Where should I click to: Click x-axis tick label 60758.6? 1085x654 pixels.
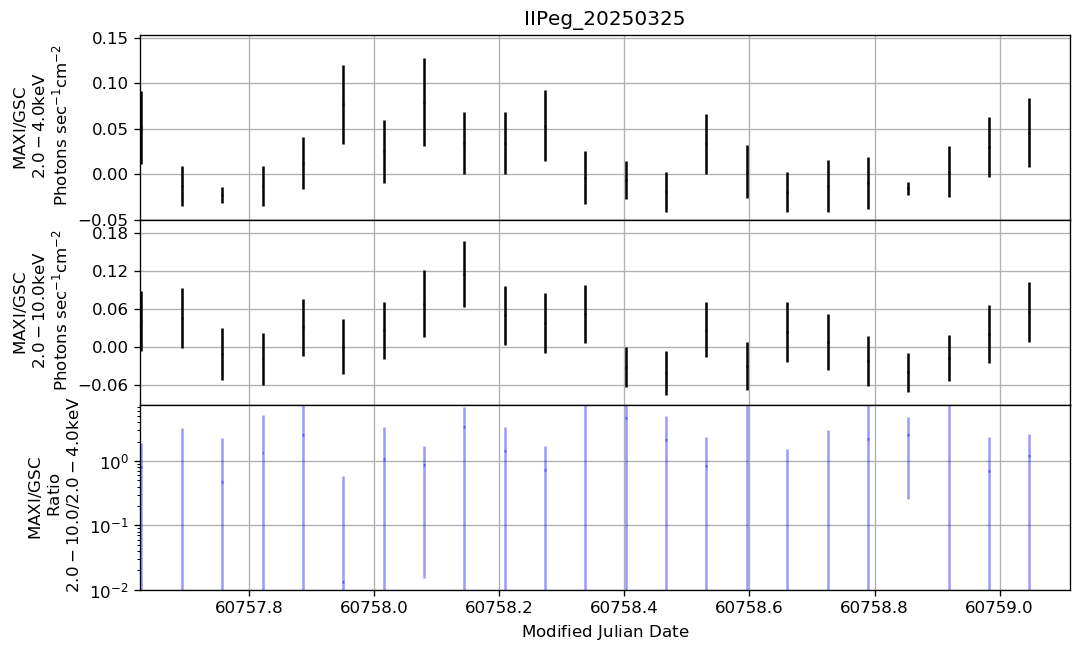click(x=749, y=608)
